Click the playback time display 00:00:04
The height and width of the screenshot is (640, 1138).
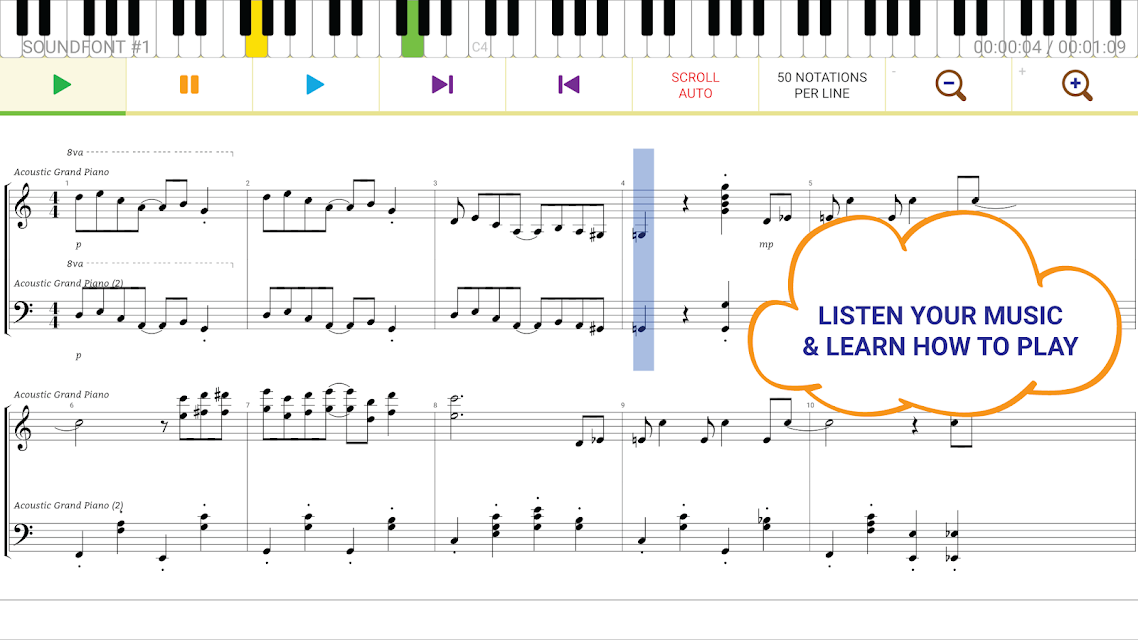[1007, 47]
